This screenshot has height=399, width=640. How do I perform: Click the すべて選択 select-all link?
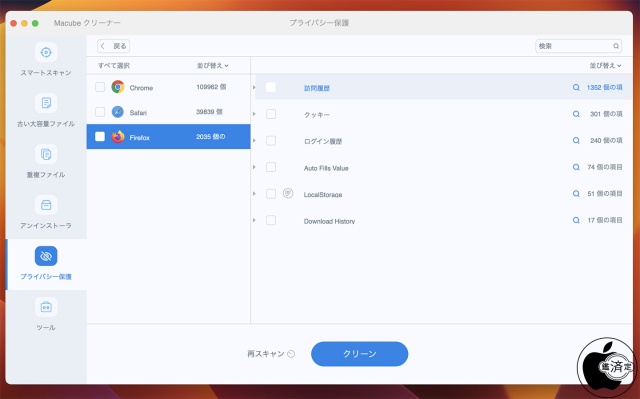click(114, 66)
